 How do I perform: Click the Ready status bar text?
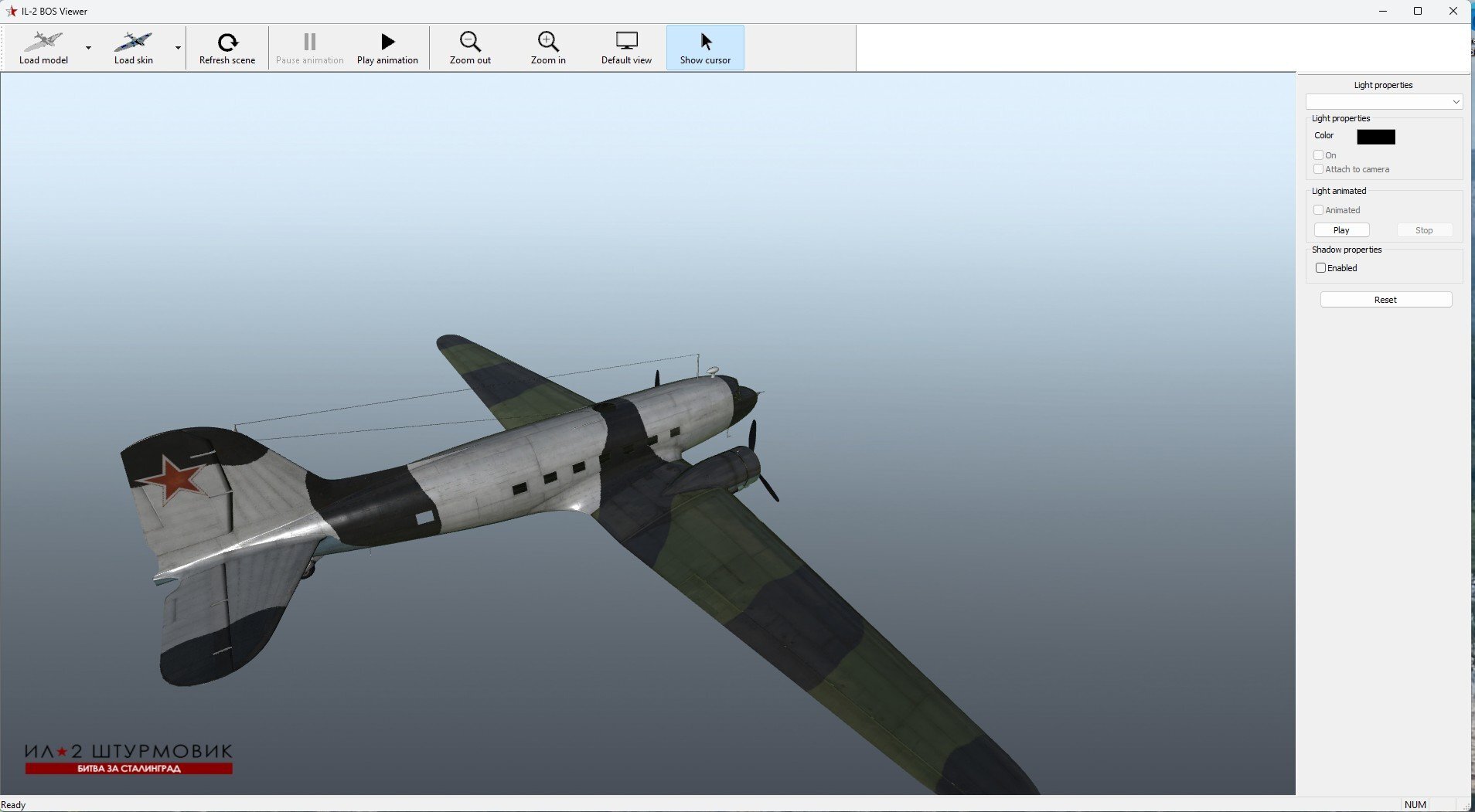13,805
